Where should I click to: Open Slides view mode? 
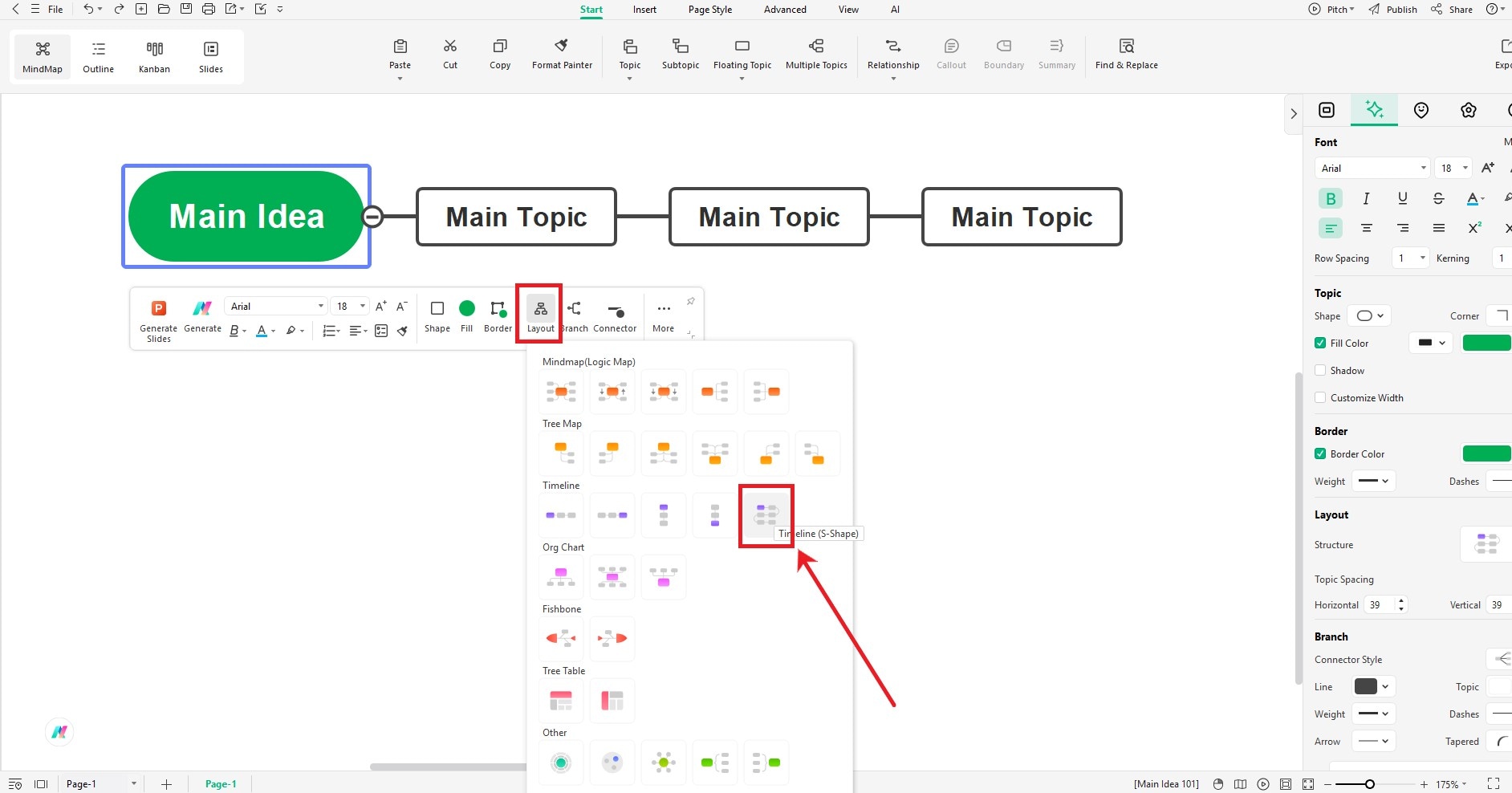pos(211,56)
